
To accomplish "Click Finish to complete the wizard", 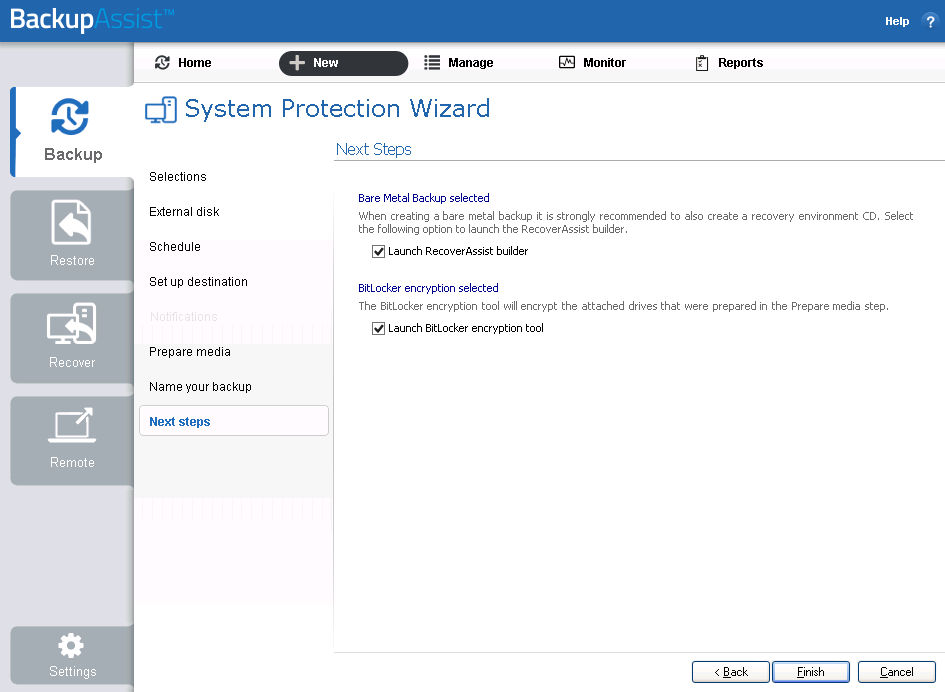I will pyautogui.click(x=811, y=672).
